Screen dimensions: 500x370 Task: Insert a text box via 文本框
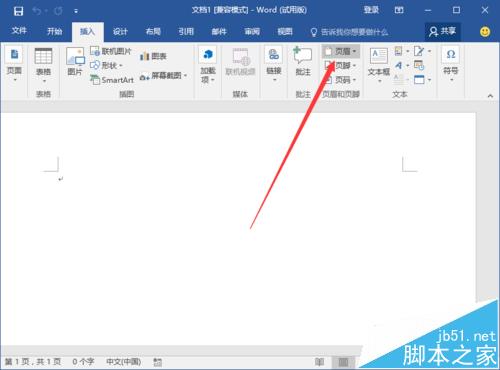[x=379, y=64]
